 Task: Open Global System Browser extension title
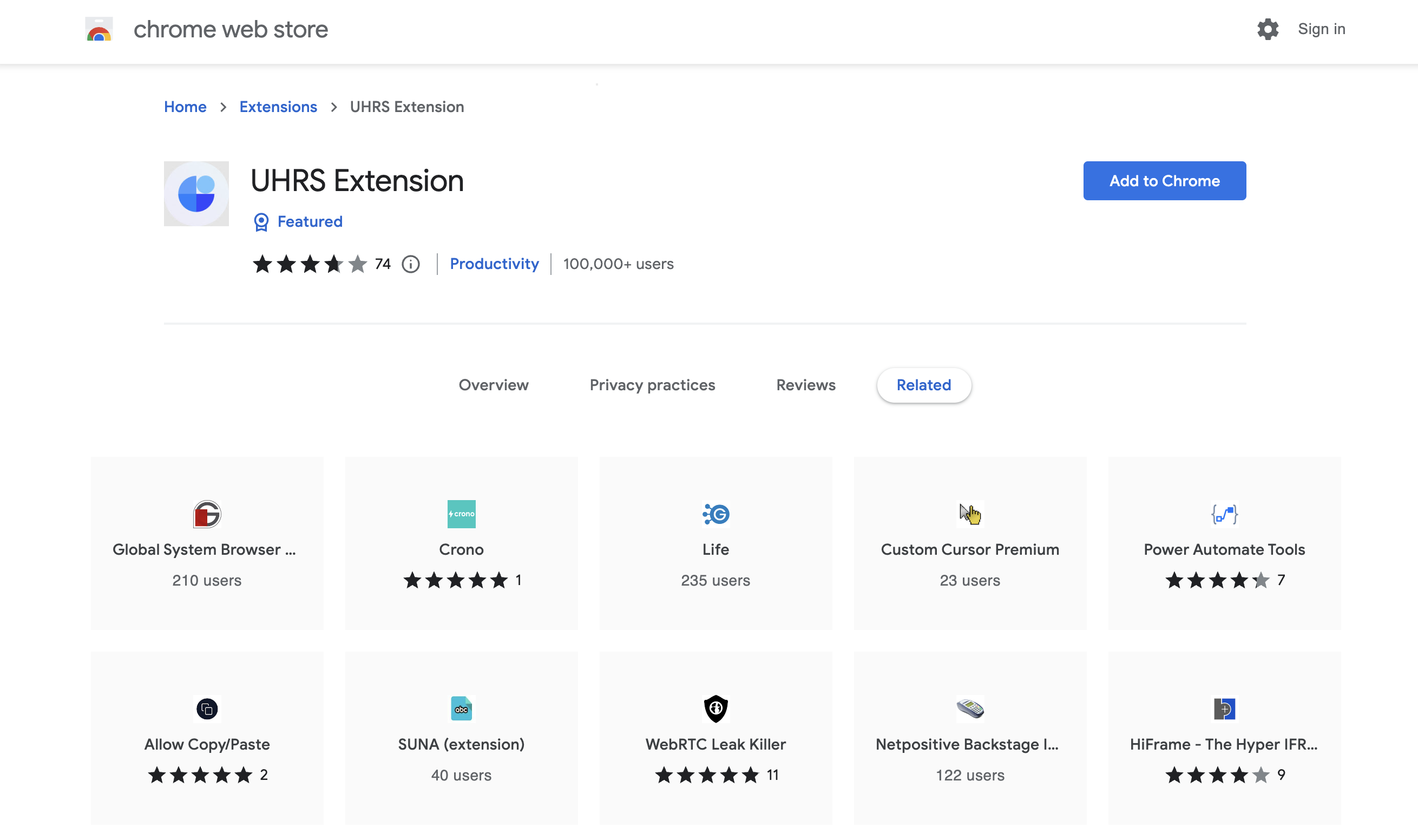204,549
